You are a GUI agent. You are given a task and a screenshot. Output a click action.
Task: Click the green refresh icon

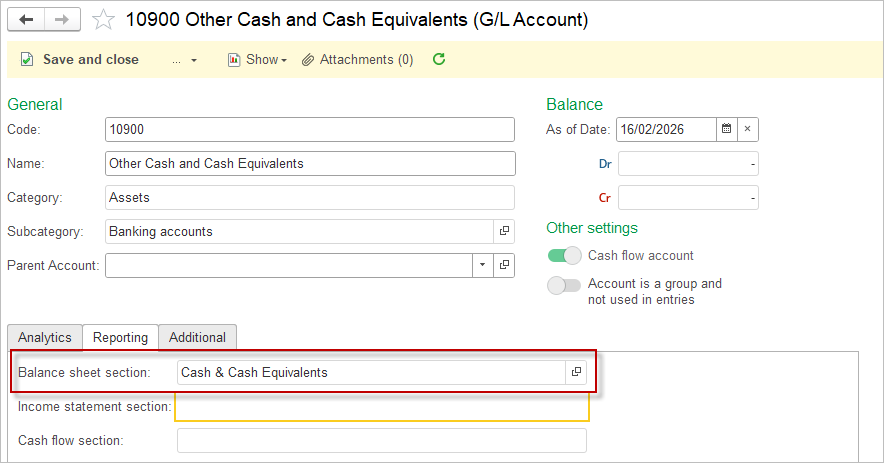pyautogui.click(x=438, y=60)
